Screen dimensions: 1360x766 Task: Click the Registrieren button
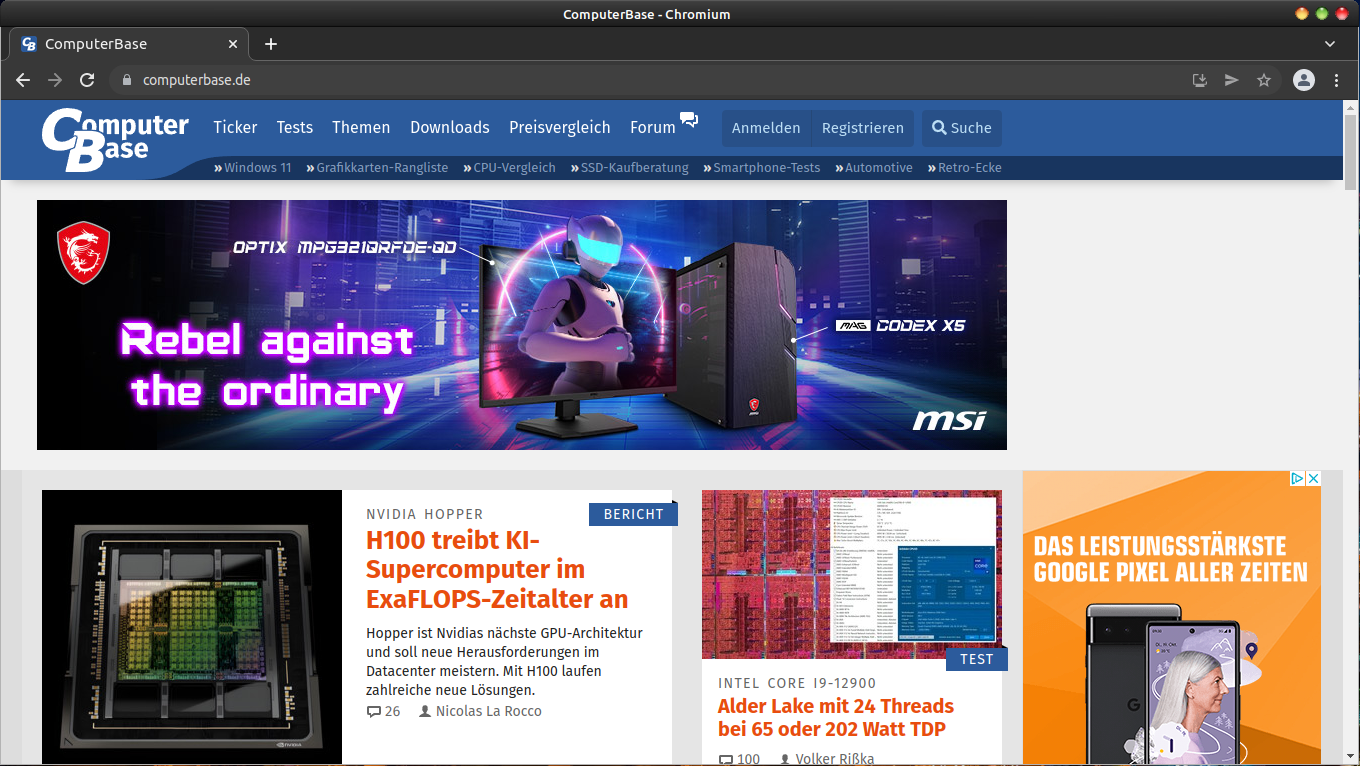[863, 128]
